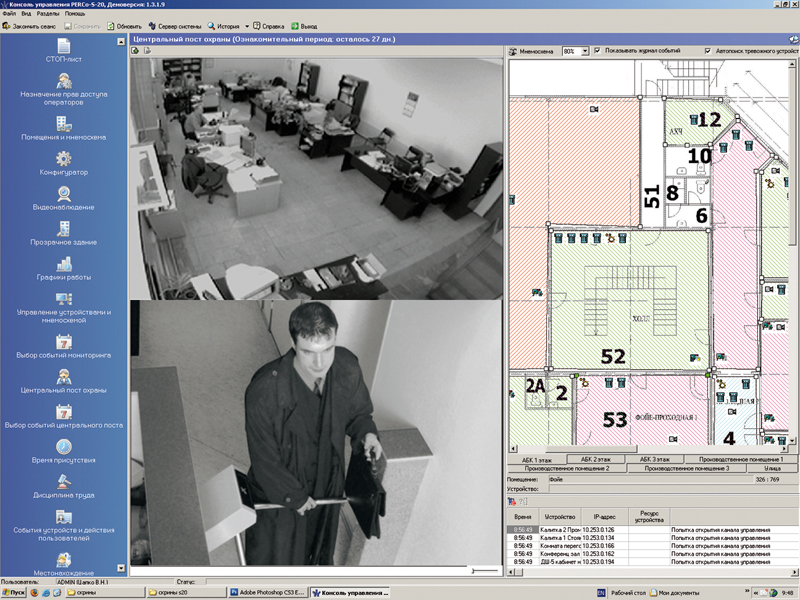
Task: Click the Пуск Start button
Action: pyautogui.click(x=13, y=593)
